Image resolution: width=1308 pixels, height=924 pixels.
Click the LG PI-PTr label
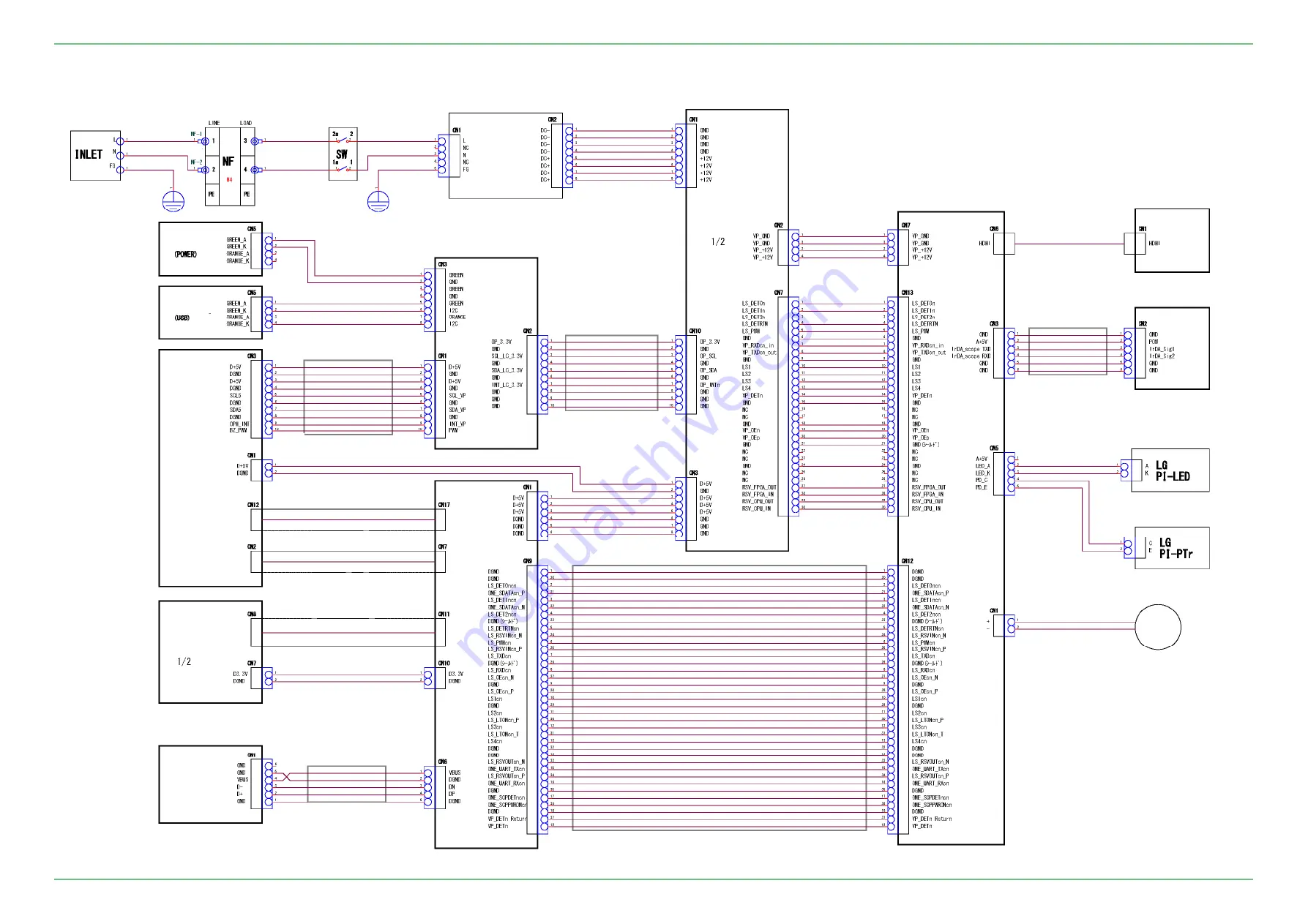1176,549
